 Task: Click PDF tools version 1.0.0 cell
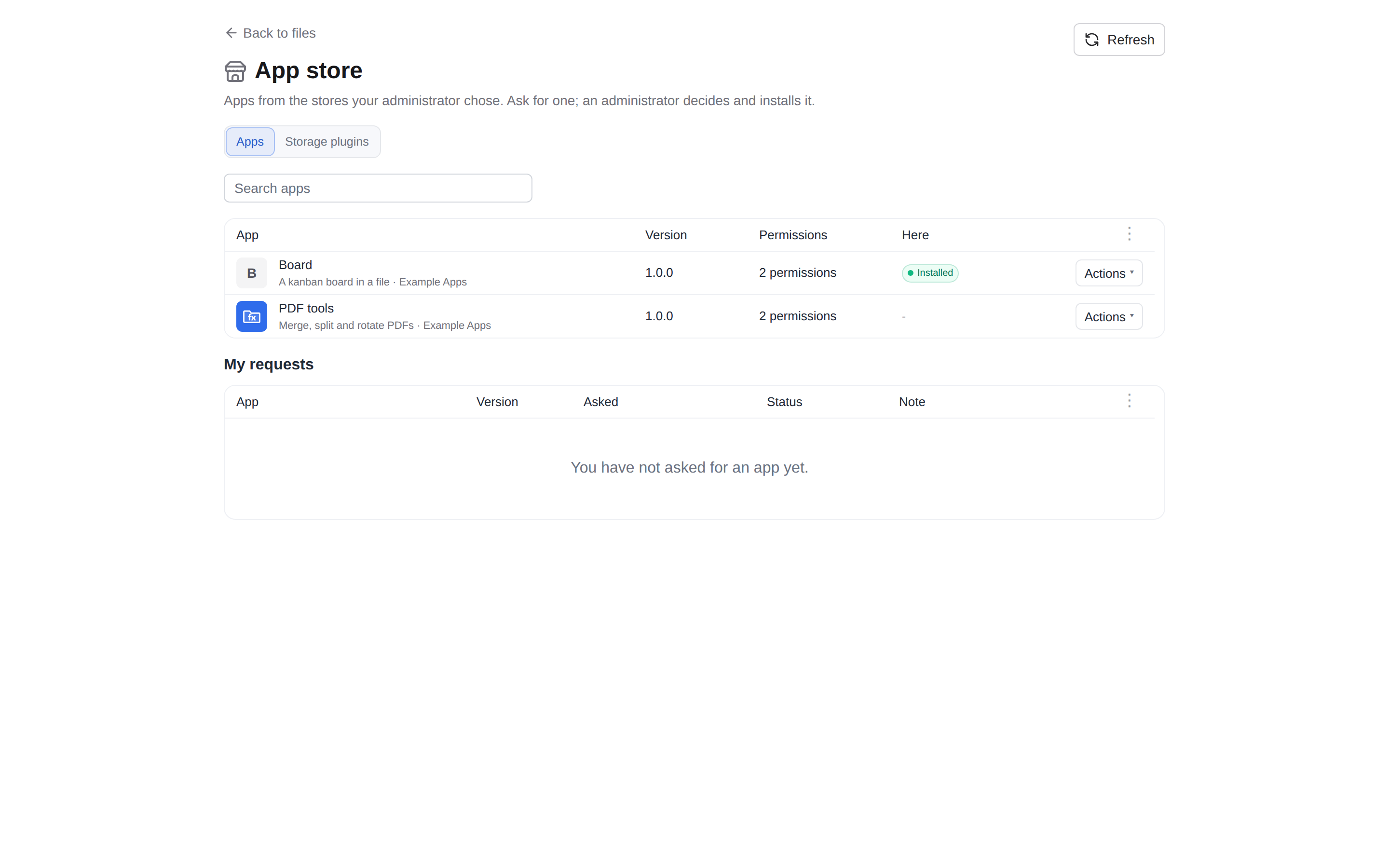(x=659, y=316)
